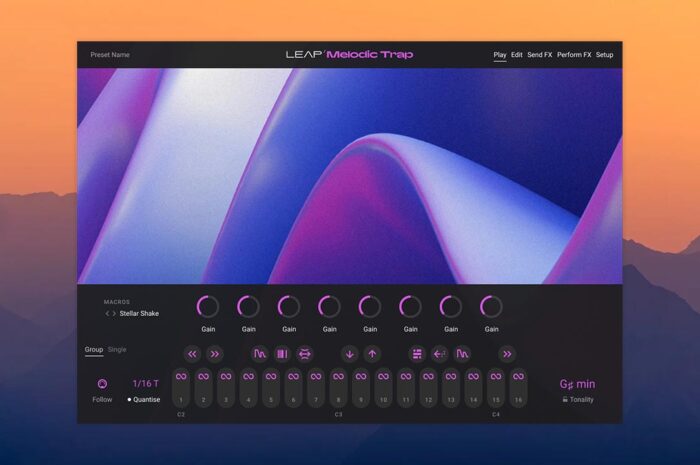Open the Send FX tab
Screen dimensions: 700x465
pos(539,55)
